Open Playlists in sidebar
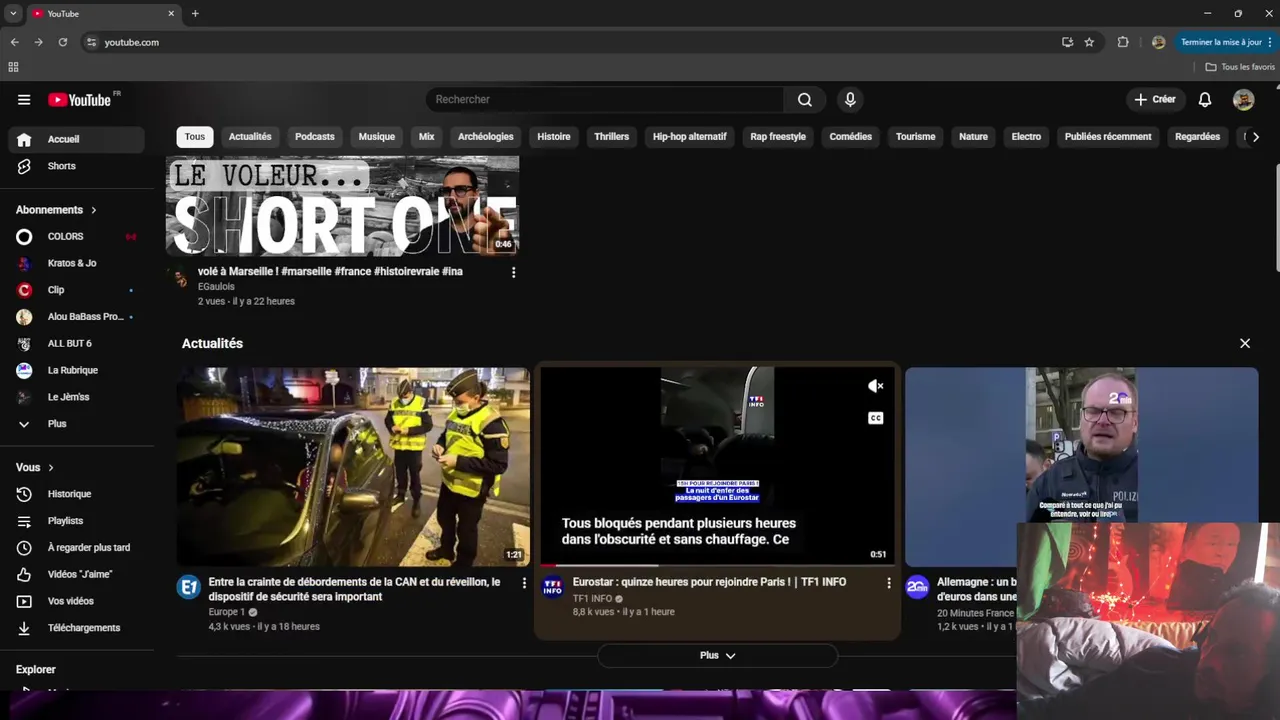This screenshot has width=1280, height=720. (x=76, y=521)
